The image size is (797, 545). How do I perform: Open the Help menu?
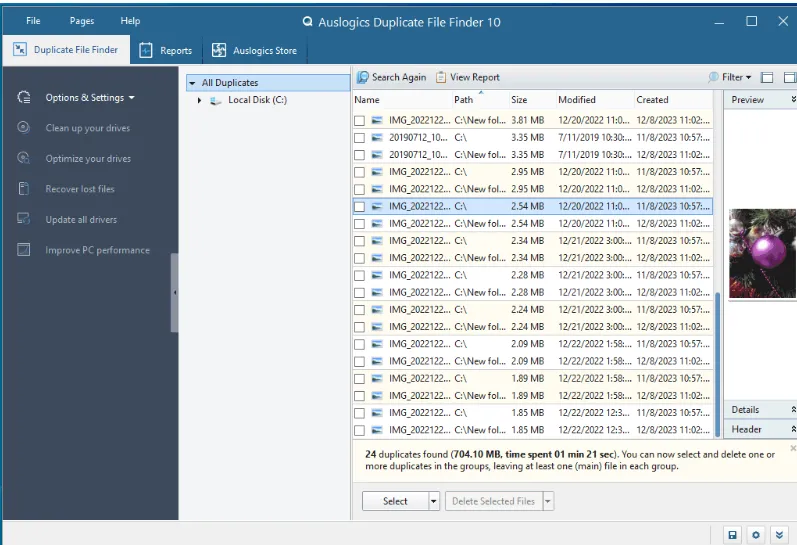[x=130, y=21]
